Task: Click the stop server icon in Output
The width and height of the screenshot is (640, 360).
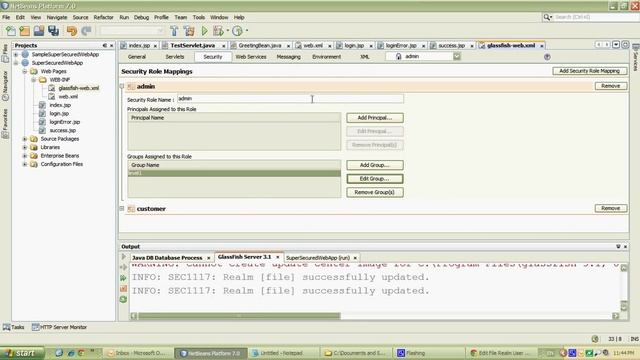Action: pos(124,289)
